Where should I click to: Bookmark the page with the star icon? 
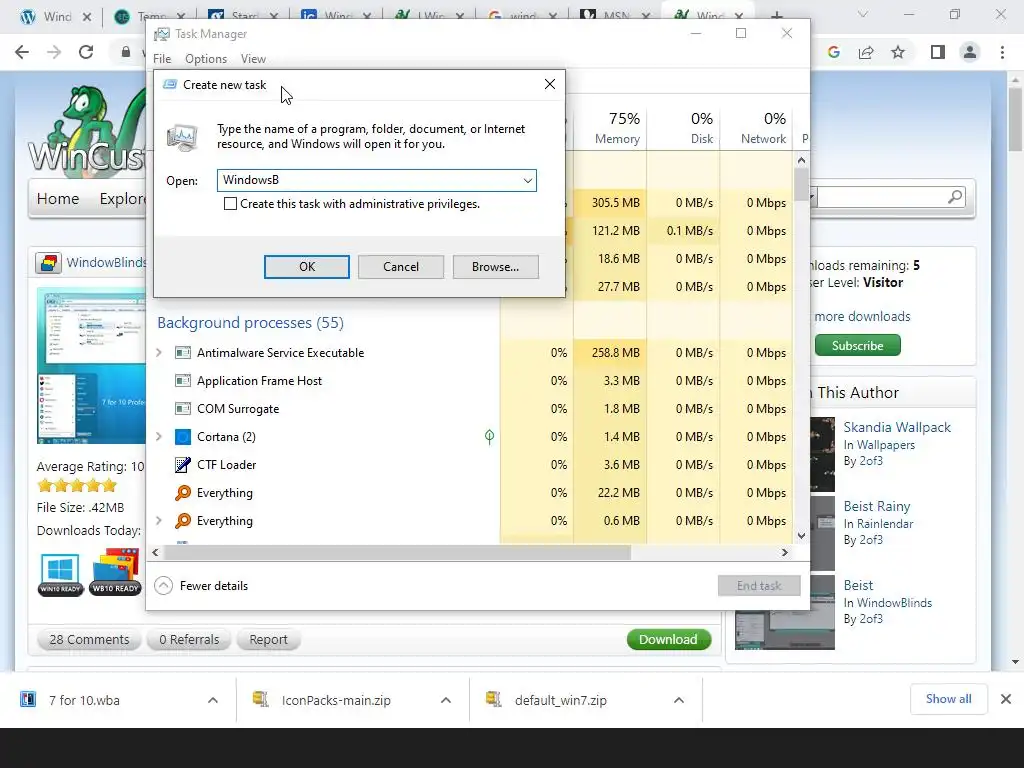point(898,52)
